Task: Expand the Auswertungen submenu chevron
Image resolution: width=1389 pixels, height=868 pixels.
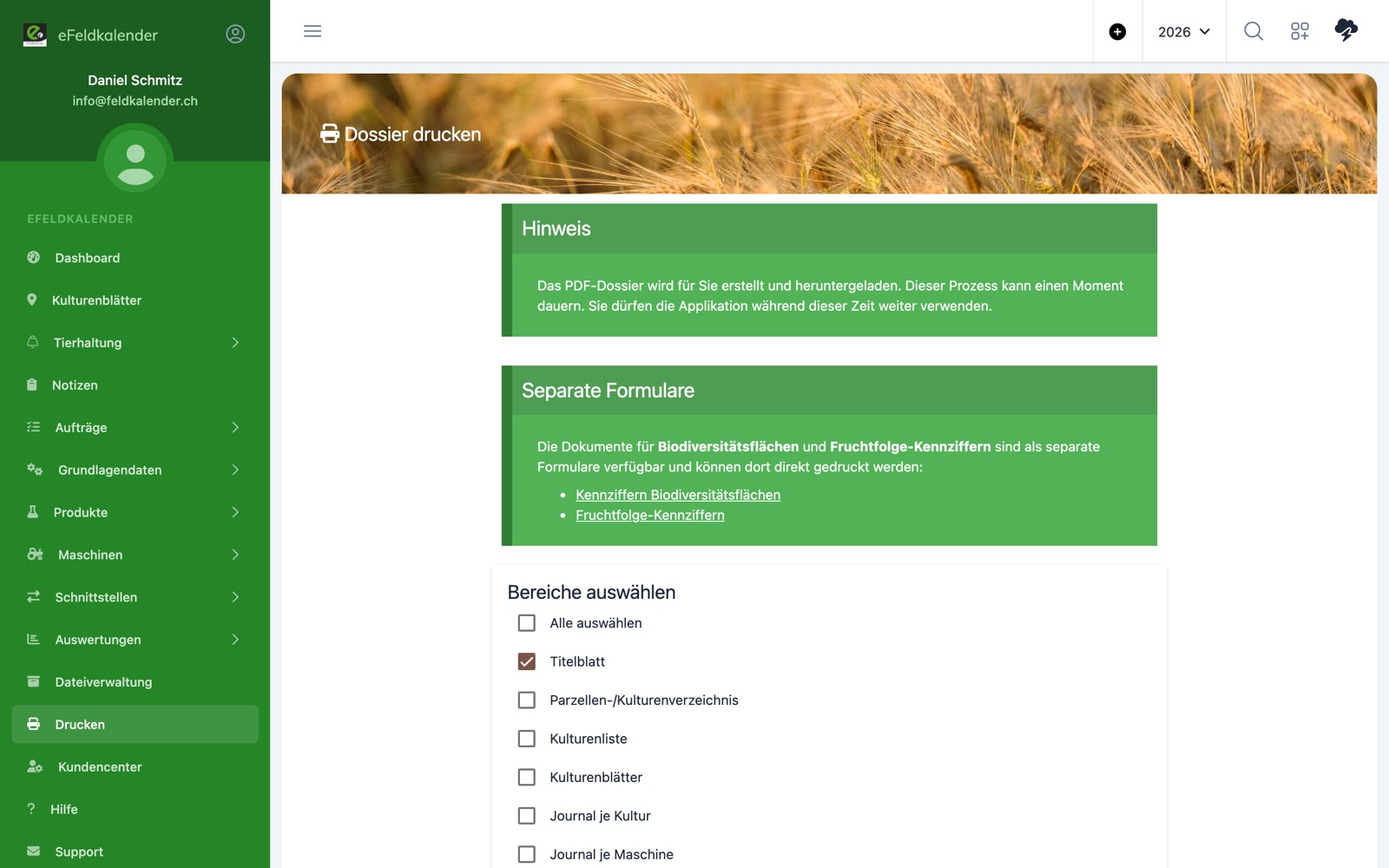Action: click(x=235, y=639)
